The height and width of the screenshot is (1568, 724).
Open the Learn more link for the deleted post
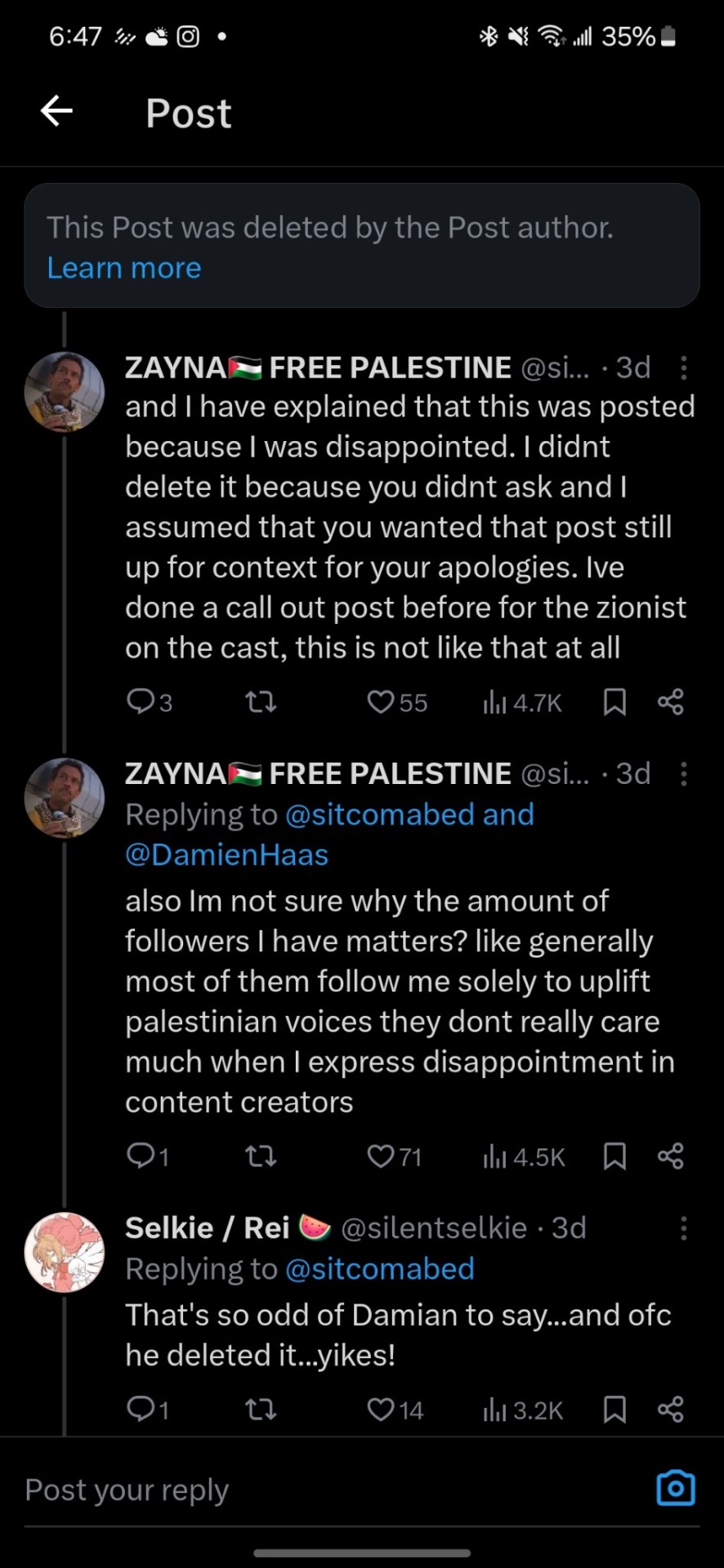[123, 268]
